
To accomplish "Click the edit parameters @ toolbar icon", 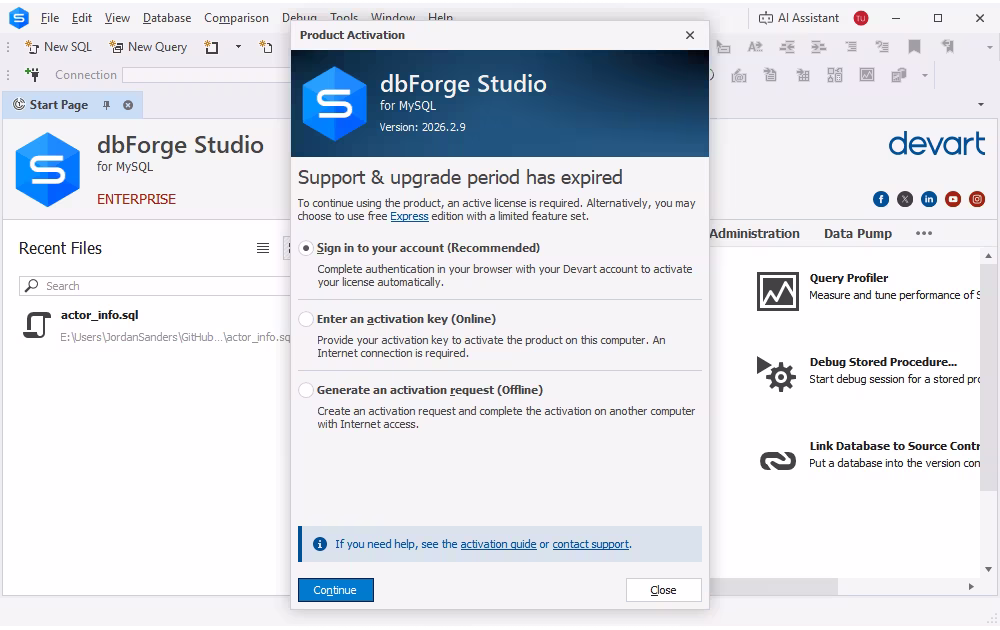I will pos(739,75).
